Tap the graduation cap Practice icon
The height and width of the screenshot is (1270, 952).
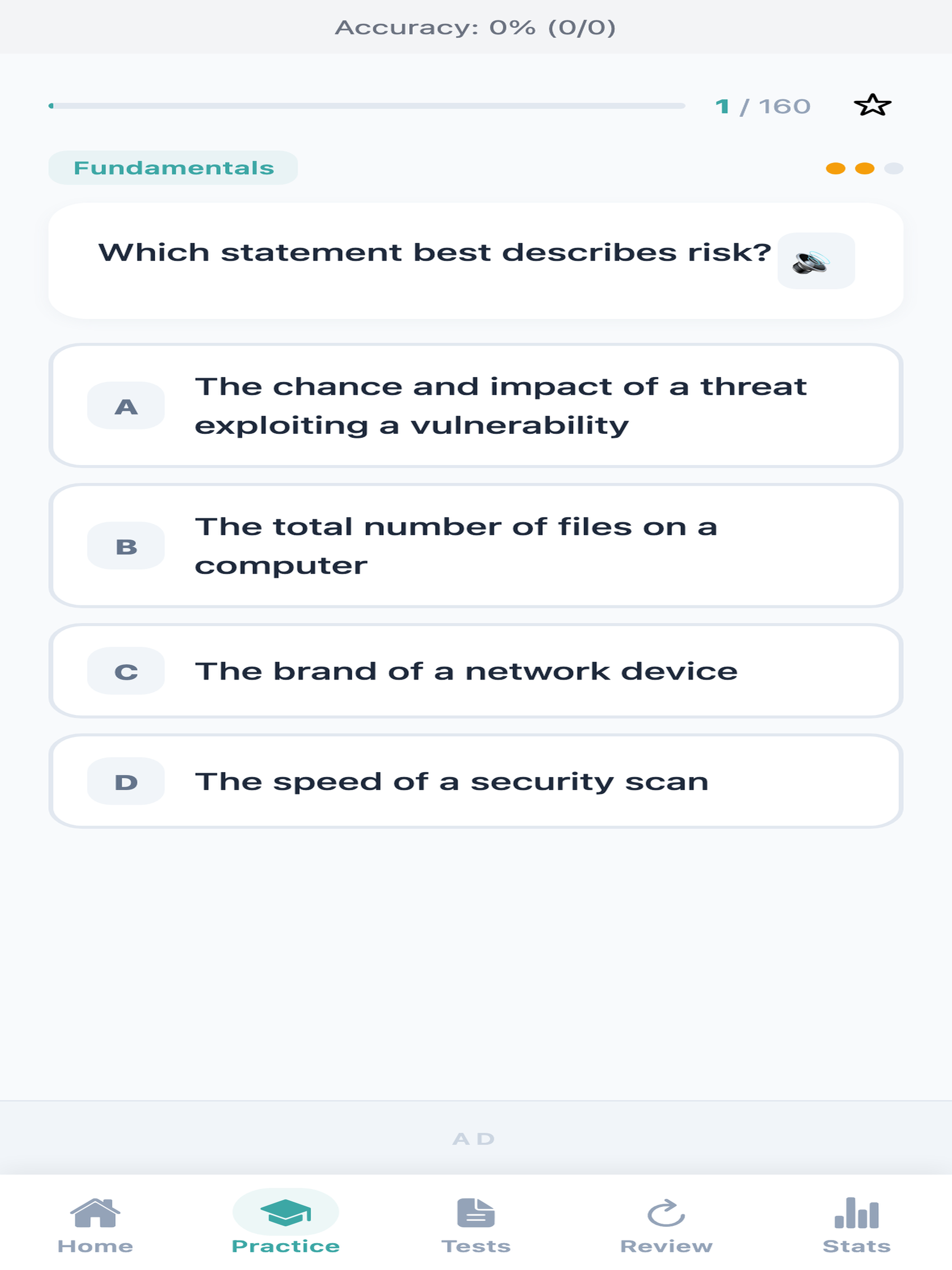[285, 1212]
